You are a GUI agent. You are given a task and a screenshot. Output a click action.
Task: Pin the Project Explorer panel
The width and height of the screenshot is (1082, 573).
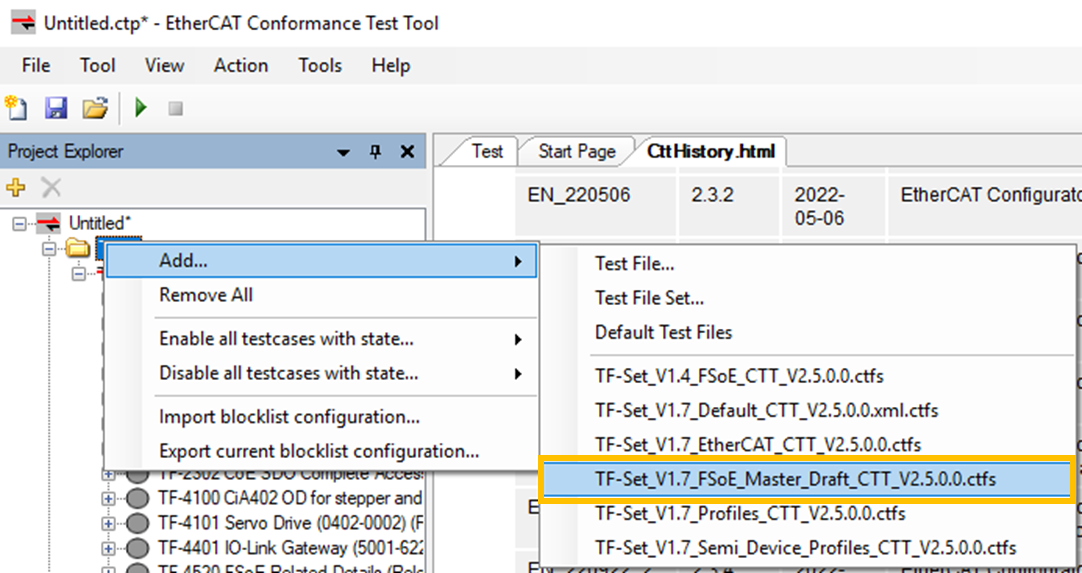375,152
